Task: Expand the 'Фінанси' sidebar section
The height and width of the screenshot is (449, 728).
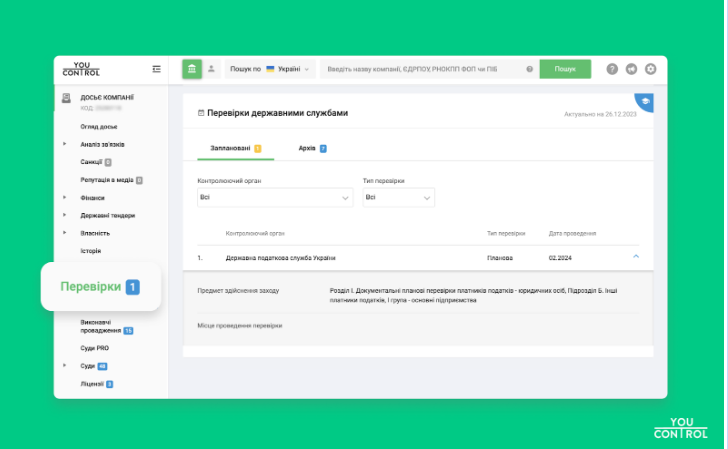Action: click(x=65, y=198)
